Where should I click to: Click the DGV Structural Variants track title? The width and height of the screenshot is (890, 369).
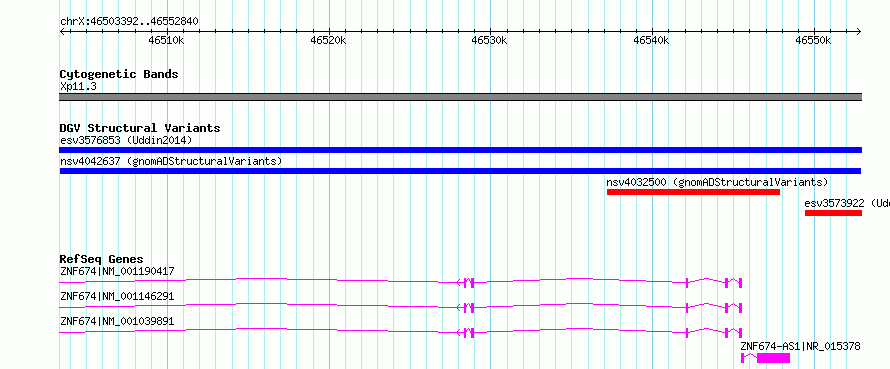click(x=140, y=128)
